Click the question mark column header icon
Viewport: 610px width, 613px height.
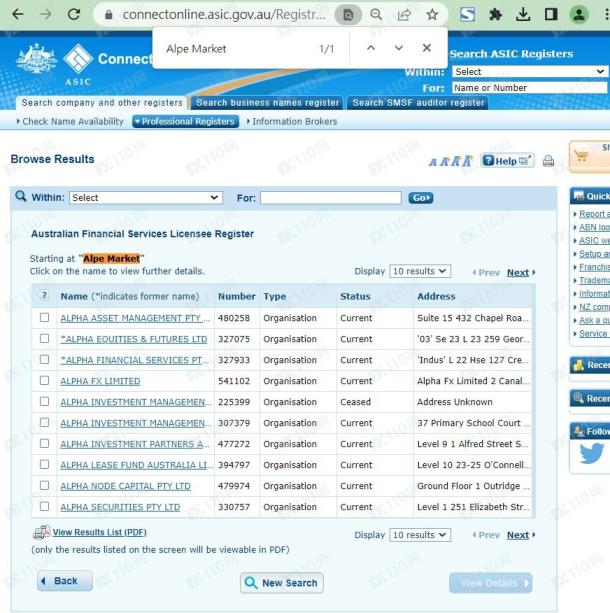(44, 296)
